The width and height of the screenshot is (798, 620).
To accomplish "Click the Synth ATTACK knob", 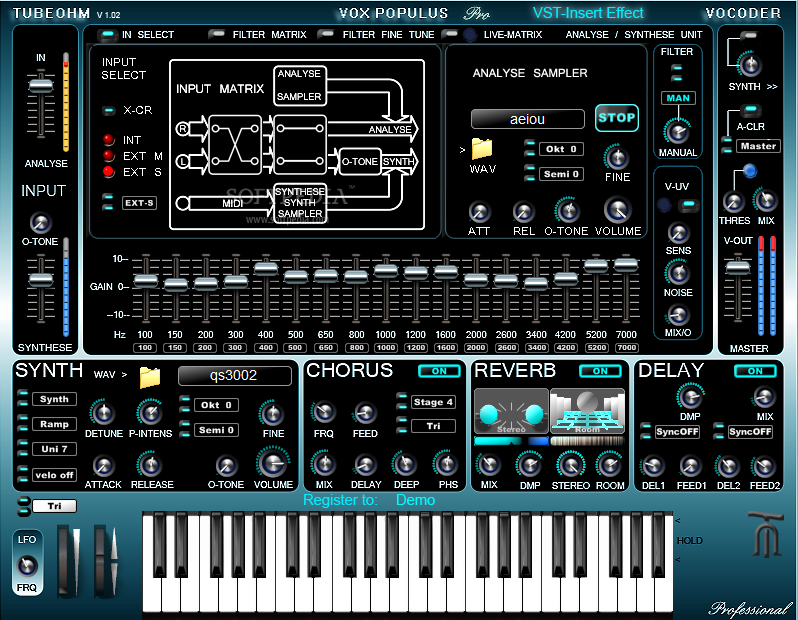I will (x=103, y=465).
